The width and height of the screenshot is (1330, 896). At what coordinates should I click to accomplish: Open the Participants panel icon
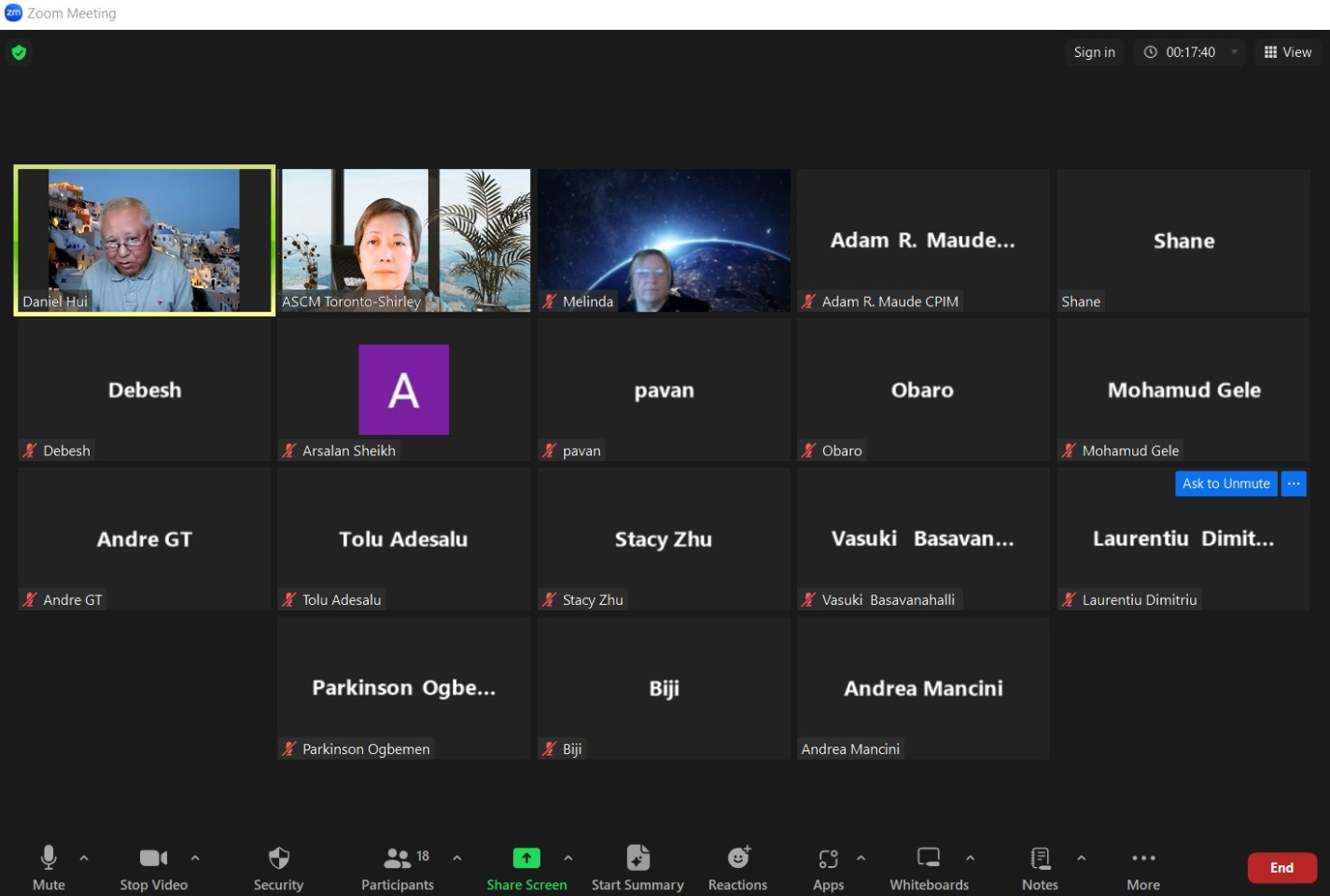tap(398, 858)
